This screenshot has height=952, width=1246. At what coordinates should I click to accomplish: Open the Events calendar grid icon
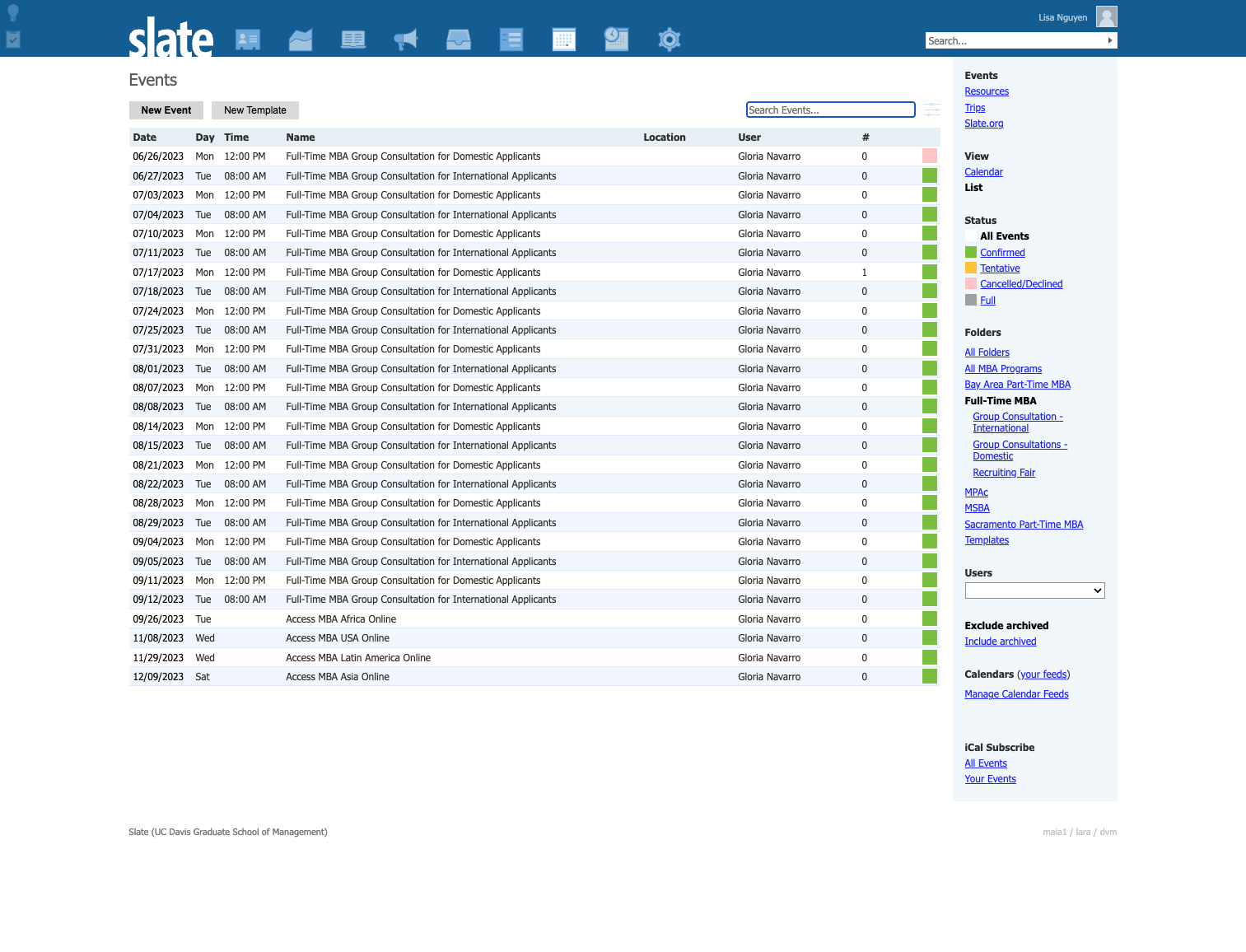564,40
